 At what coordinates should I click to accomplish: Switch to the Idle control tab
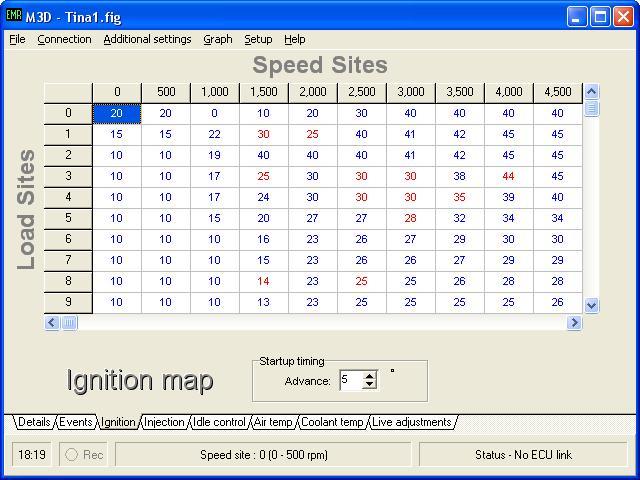click(219, 423)
